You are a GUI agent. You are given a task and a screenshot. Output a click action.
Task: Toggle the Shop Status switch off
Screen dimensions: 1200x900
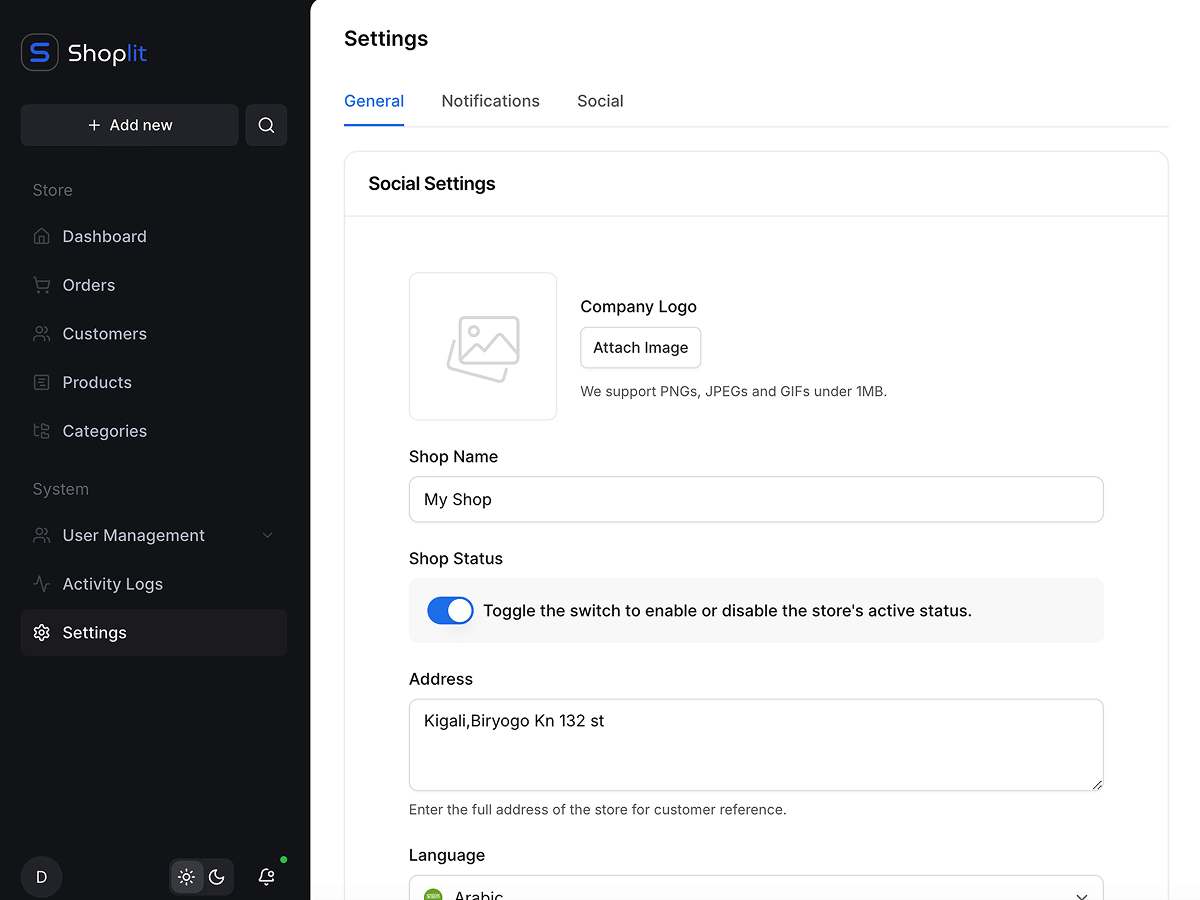point(450,610)
